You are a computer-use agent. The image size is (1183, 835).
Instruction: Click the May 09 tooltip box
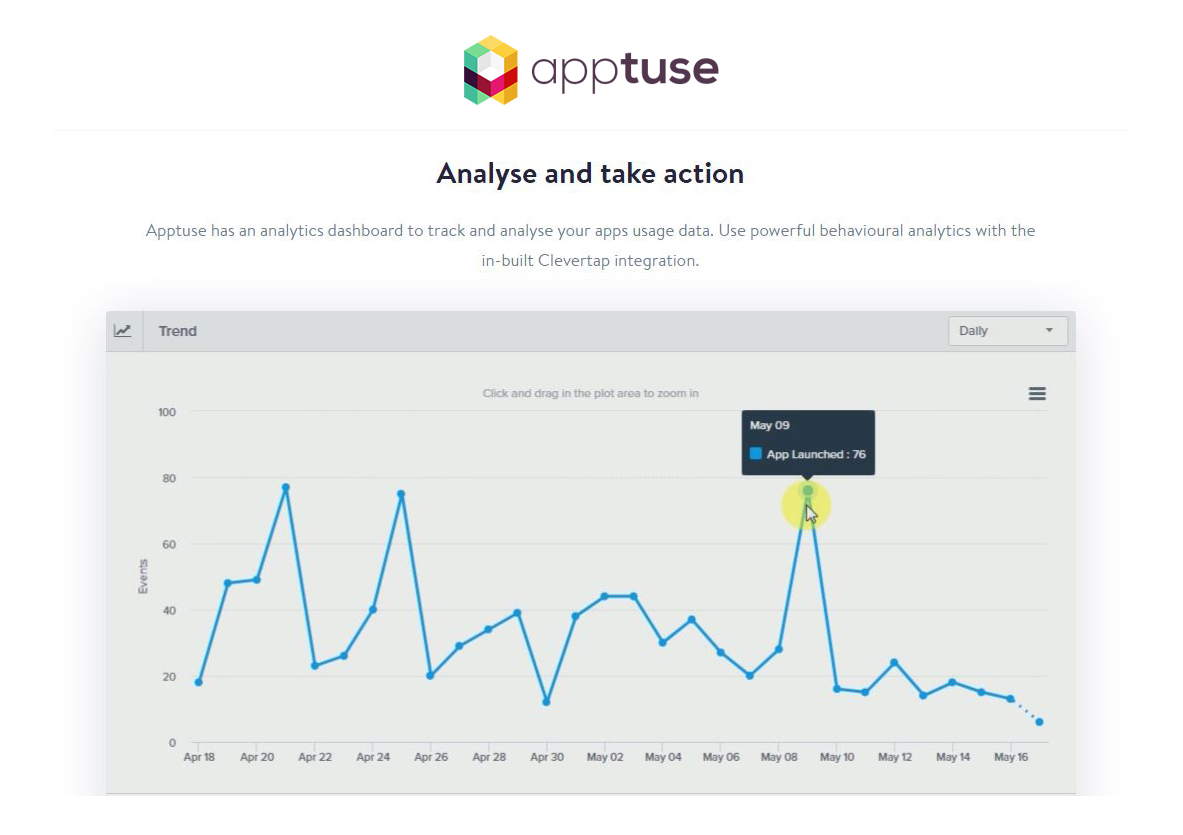point(808,442)
